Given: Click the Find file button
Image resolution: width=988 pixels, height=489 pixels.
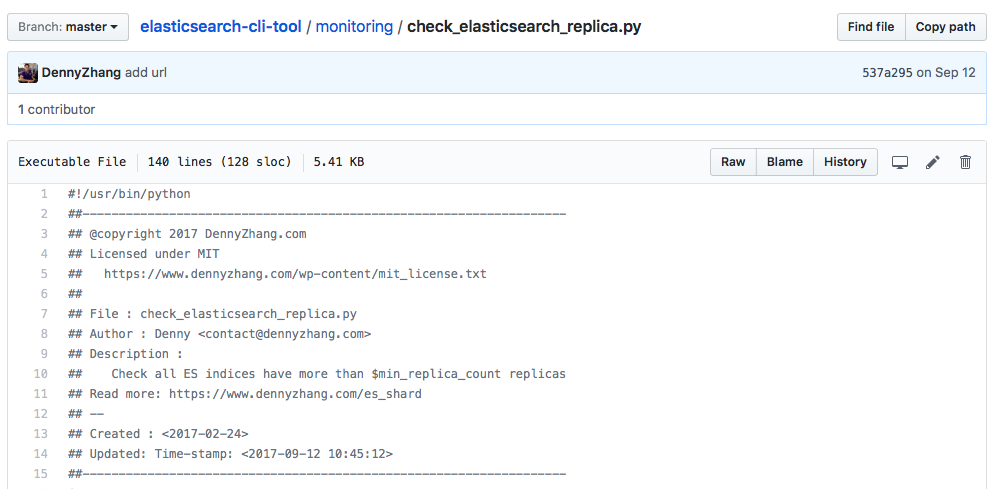Looking at the screenshot, I should (871, 27).
